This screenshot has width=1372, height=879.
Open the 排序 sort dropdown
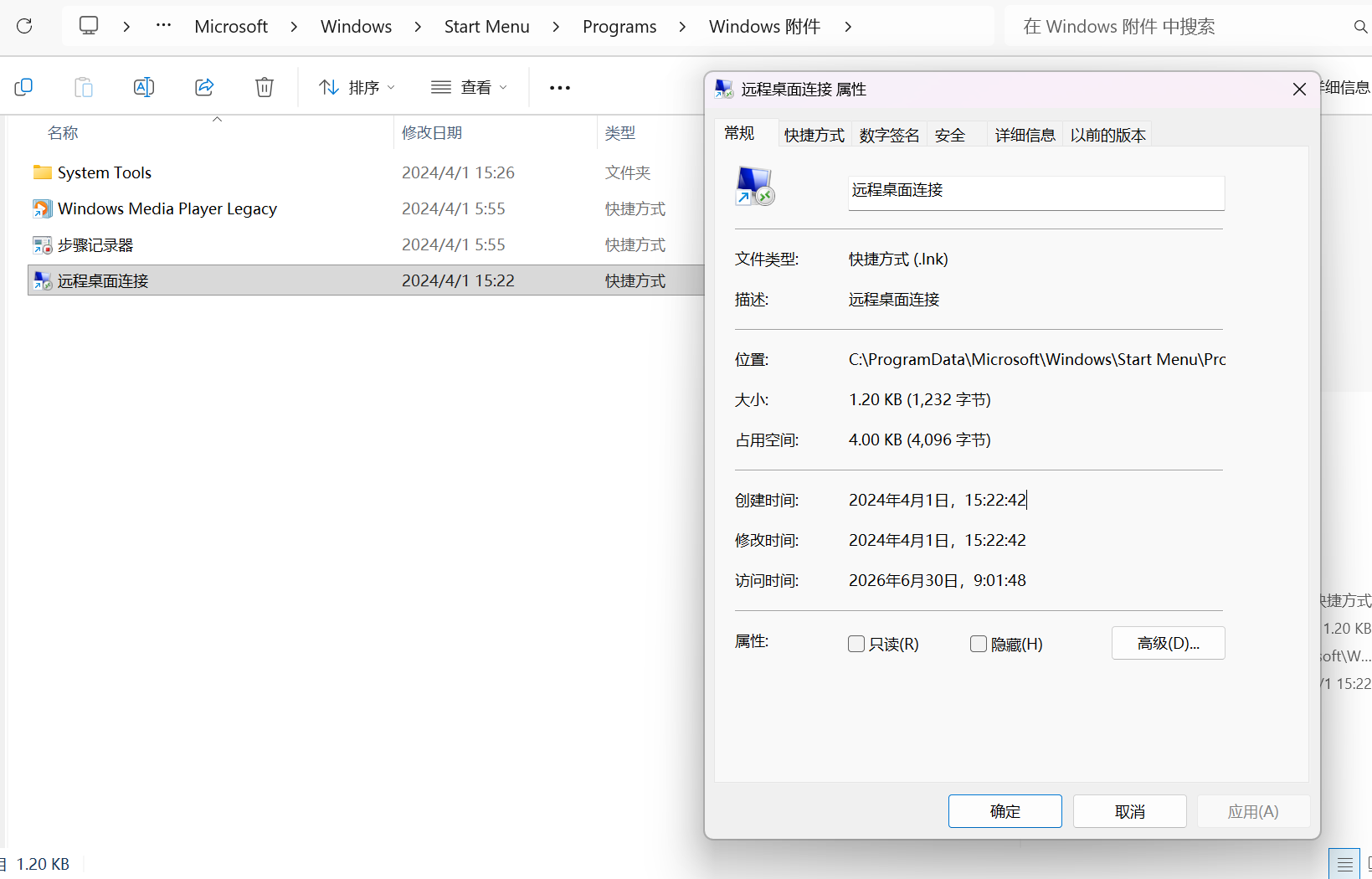[x=357, y=87]
